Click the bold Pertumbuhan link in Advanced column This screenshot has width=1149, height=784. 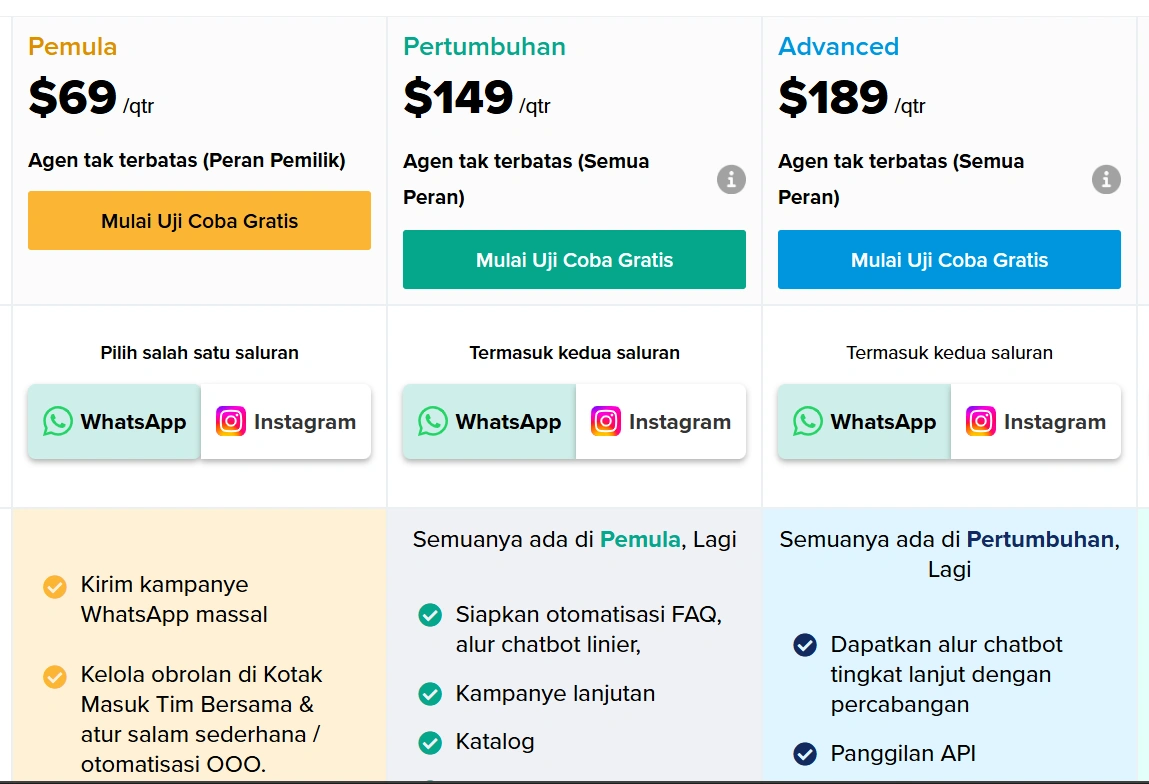tap(1040, 540)
